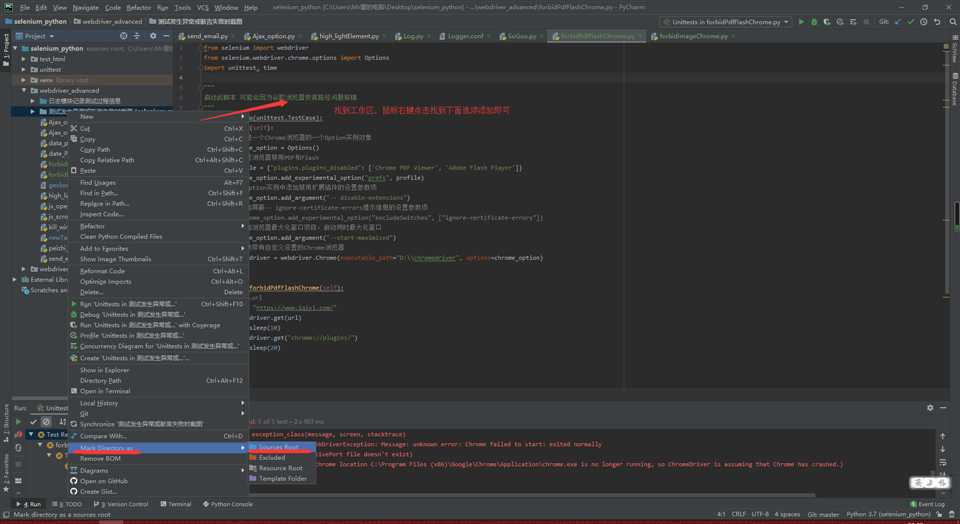Open TODO tool window

[67, 504]
